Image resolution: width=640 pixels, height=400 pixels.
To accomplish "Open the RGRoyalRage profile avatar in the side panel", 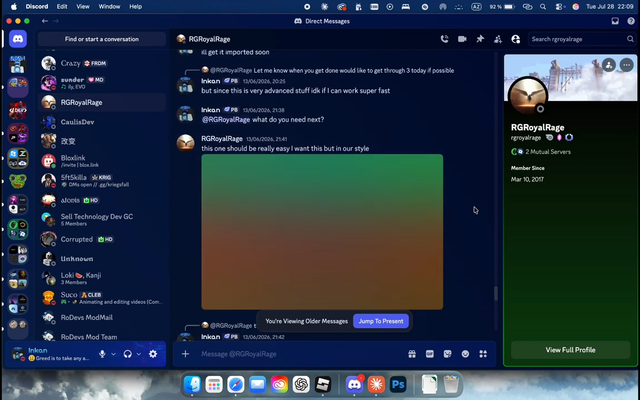I will tap(528, 96).
